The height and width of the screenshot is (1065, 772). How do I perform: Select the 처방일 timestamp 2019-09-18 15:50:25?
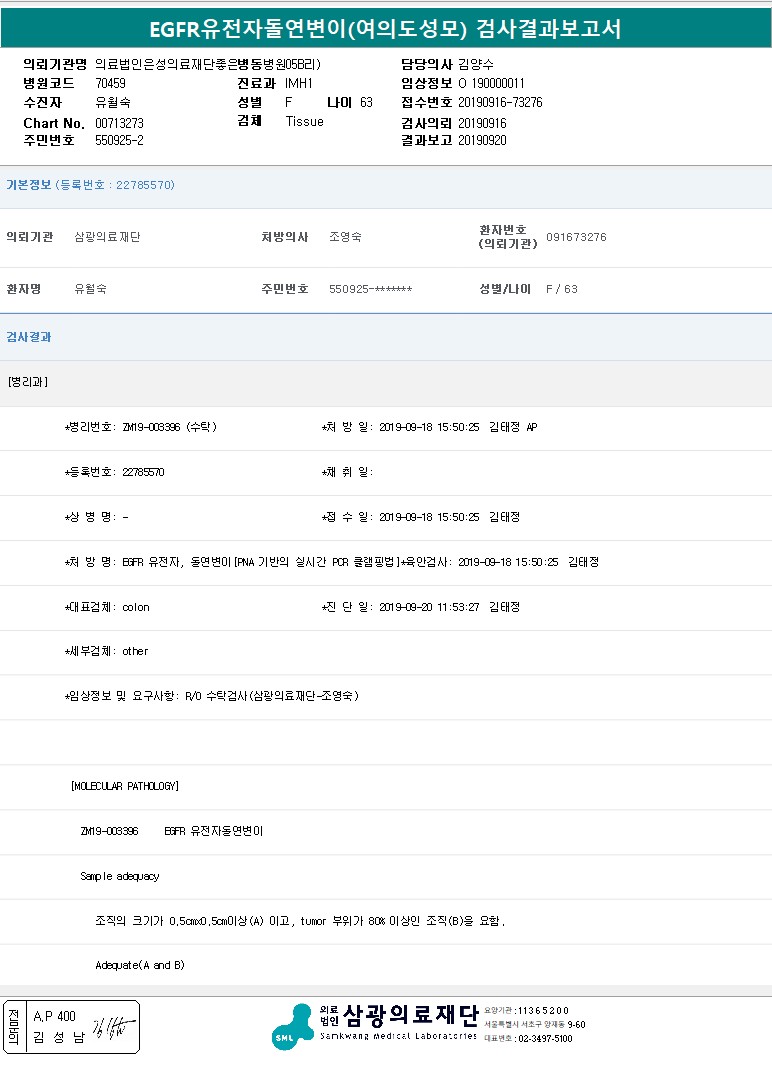coord(429,427)
